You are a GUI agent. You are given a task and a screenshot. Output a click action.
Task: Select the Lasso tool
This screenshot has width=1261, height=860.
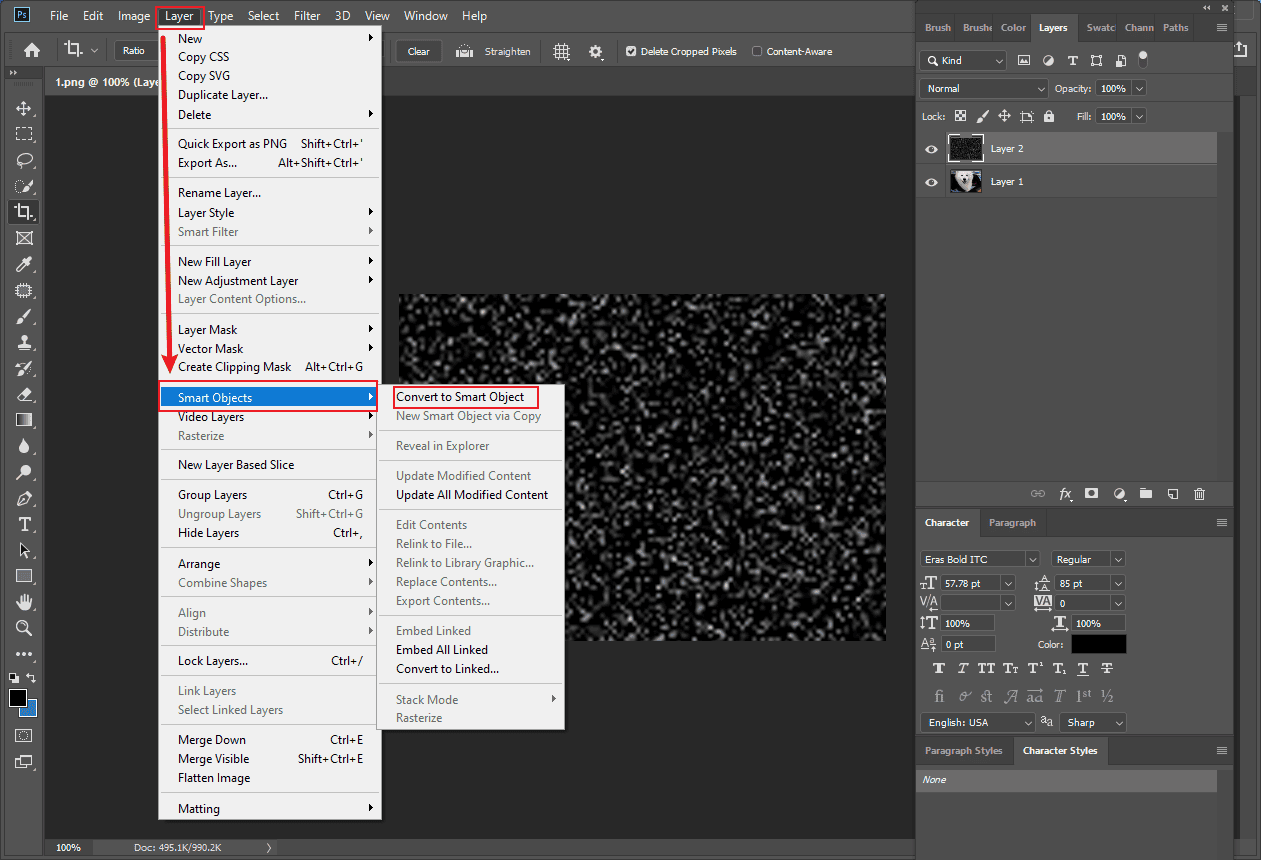click(24, 160)
